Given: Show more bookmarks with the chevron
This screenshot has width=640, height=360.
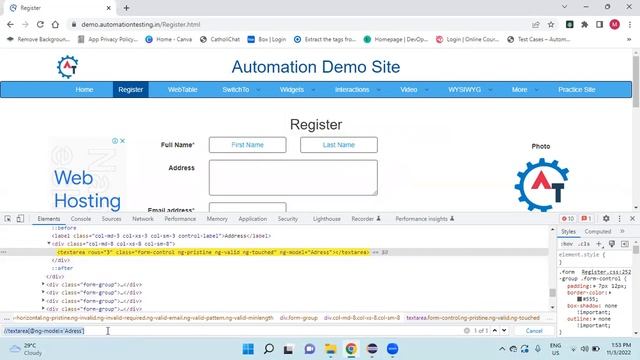Looking at the screenshot, I should (629, 40).
